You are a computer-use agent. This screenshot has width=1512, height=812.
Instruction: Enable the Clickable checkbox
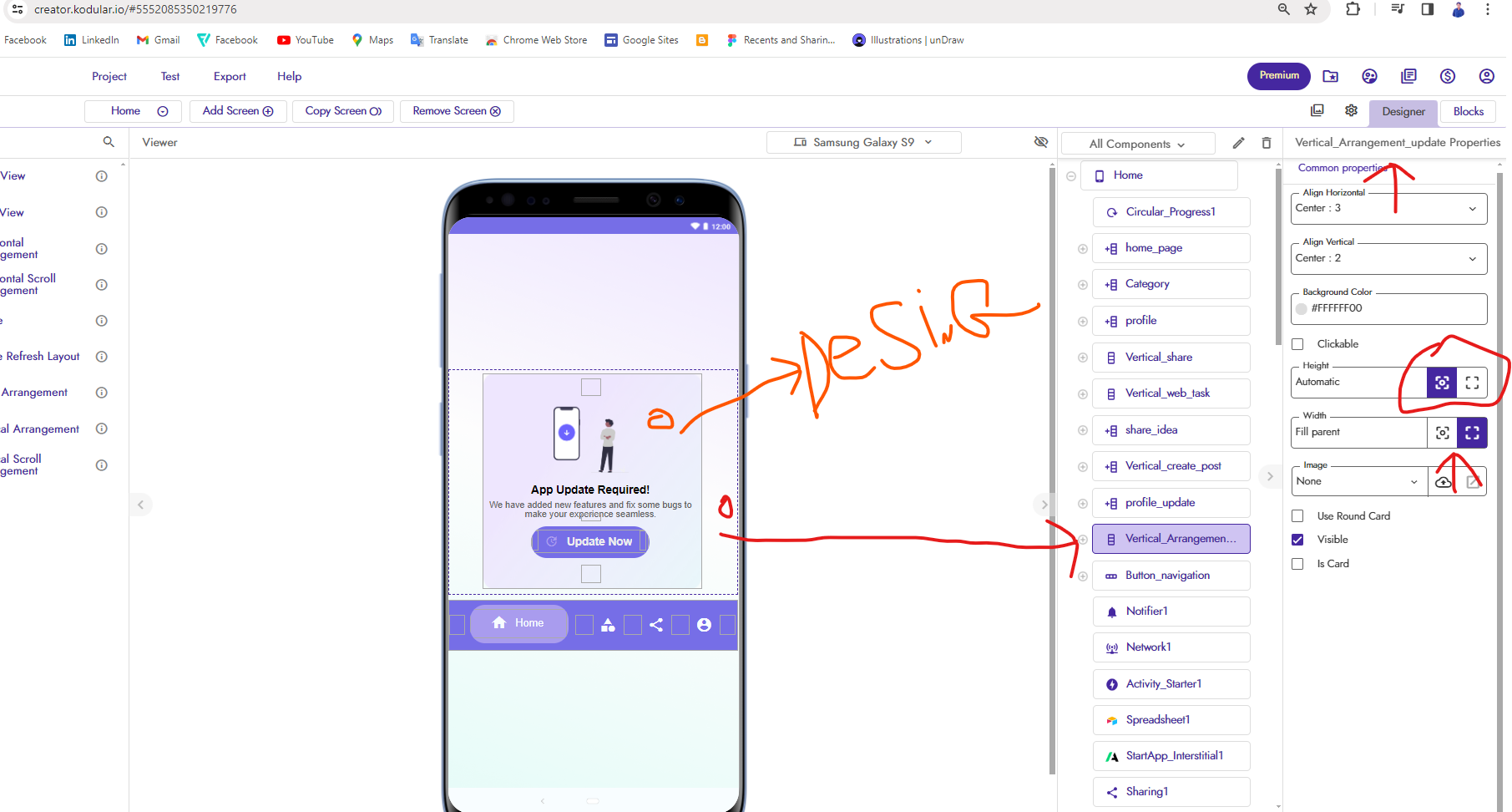pyautogui.click(x=1297, y=344)
